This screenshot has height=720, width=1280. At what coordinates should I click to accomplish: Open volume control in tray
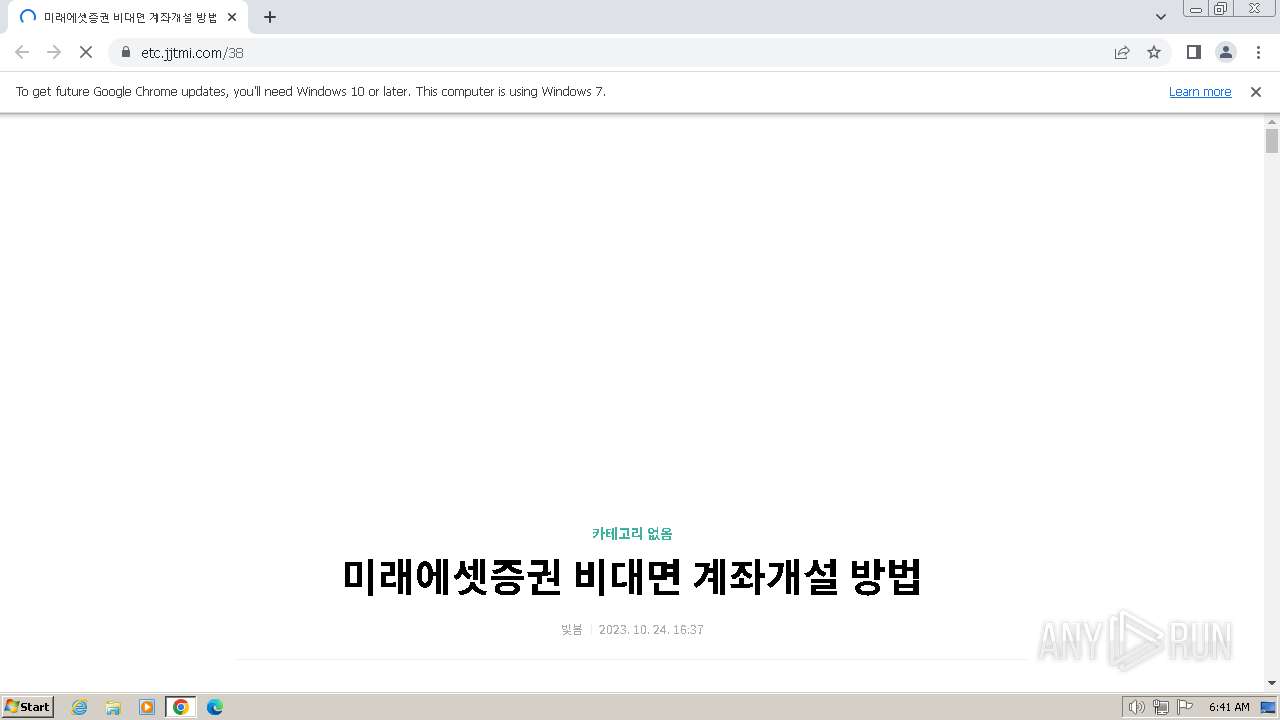[x=1136, y=707]
